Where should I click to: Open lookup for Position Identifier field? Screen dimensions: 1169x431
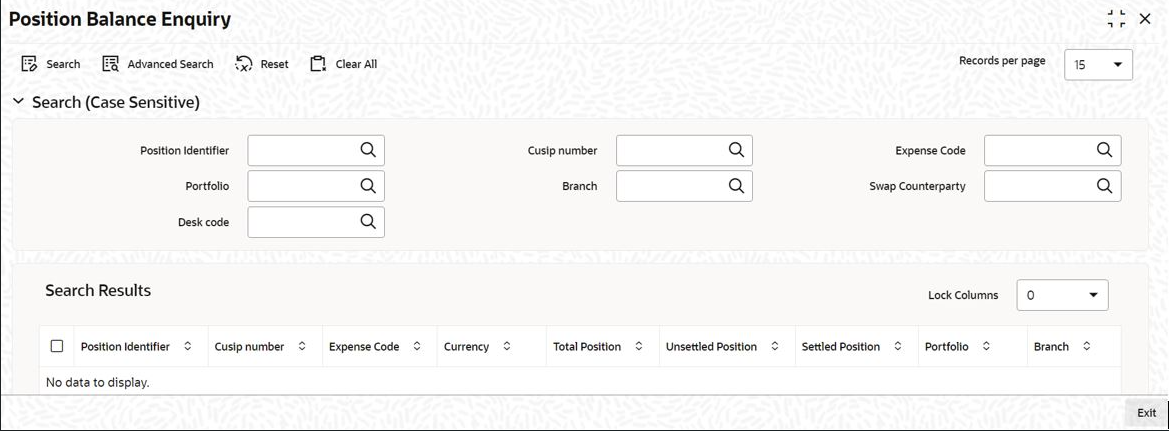click(x=368, y=150)
